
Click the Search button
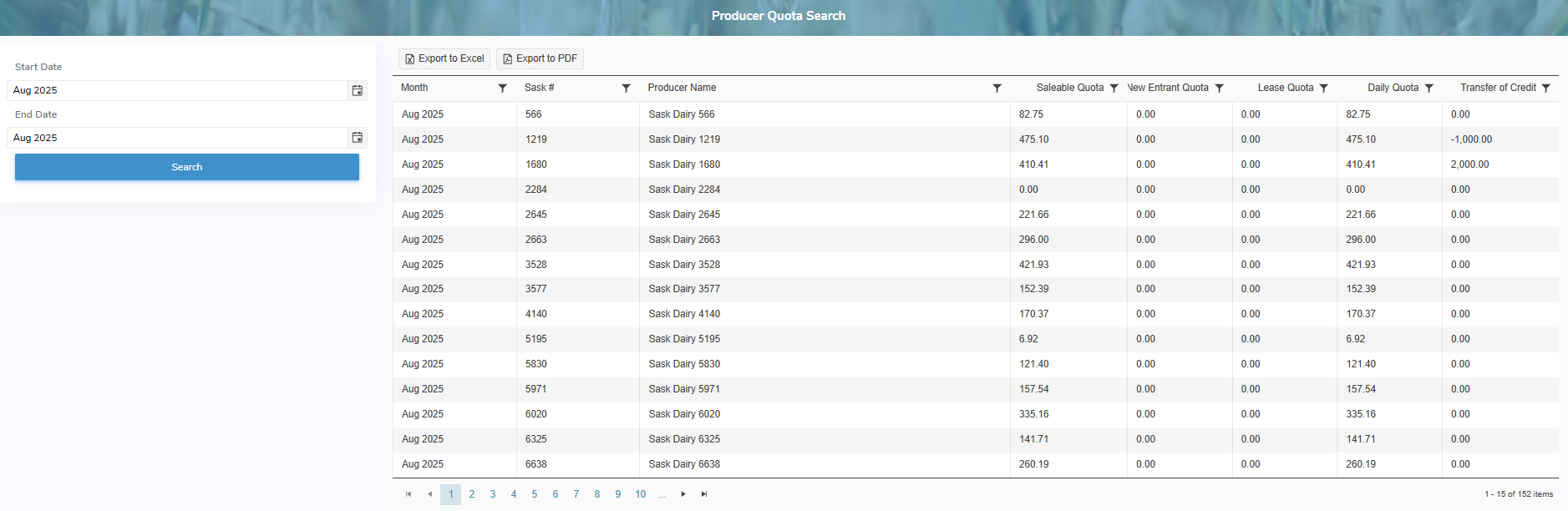point(187,167)
